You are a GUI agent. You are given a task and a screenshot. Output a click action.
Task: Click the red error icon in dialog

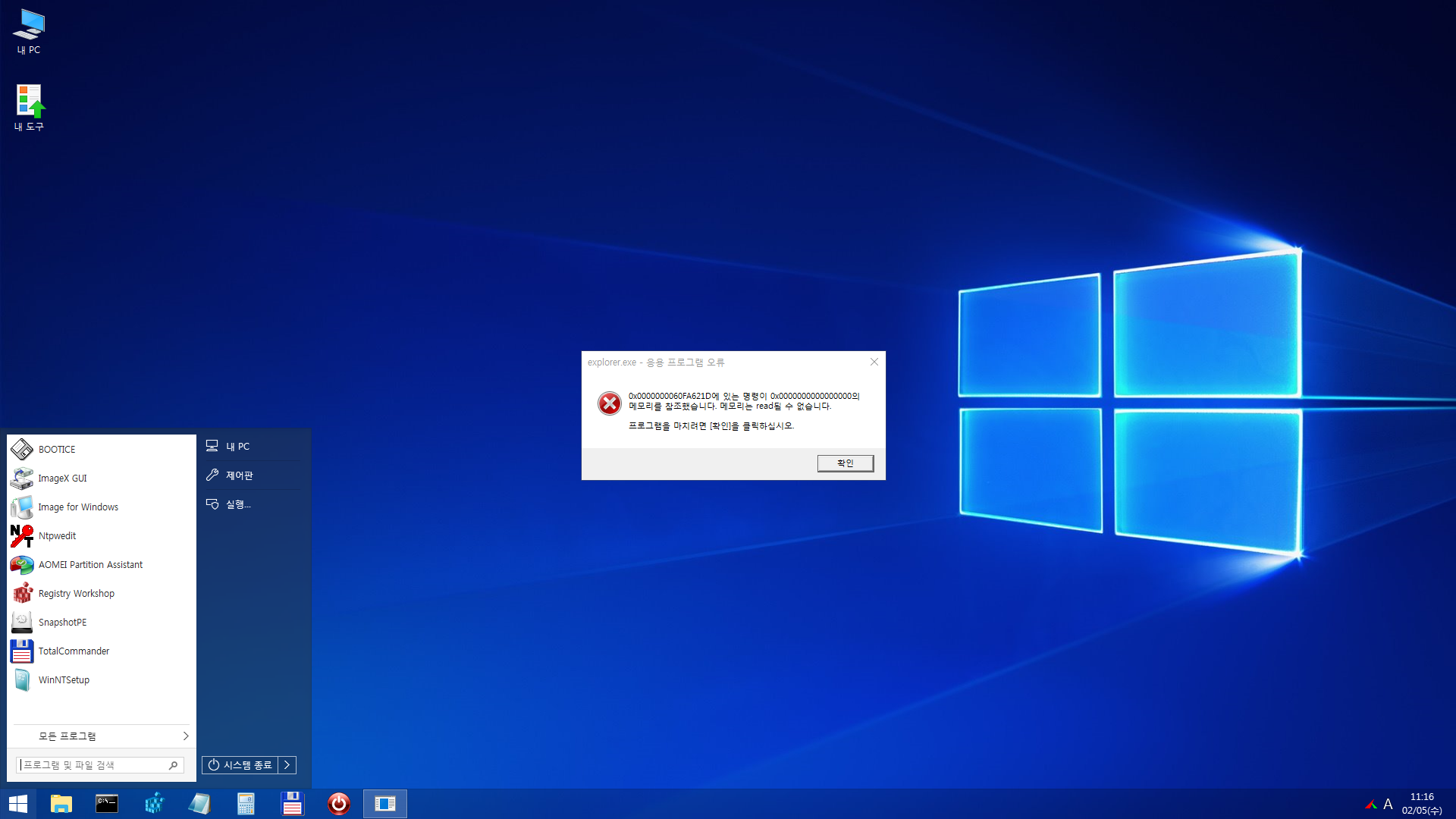pos(609,403)
